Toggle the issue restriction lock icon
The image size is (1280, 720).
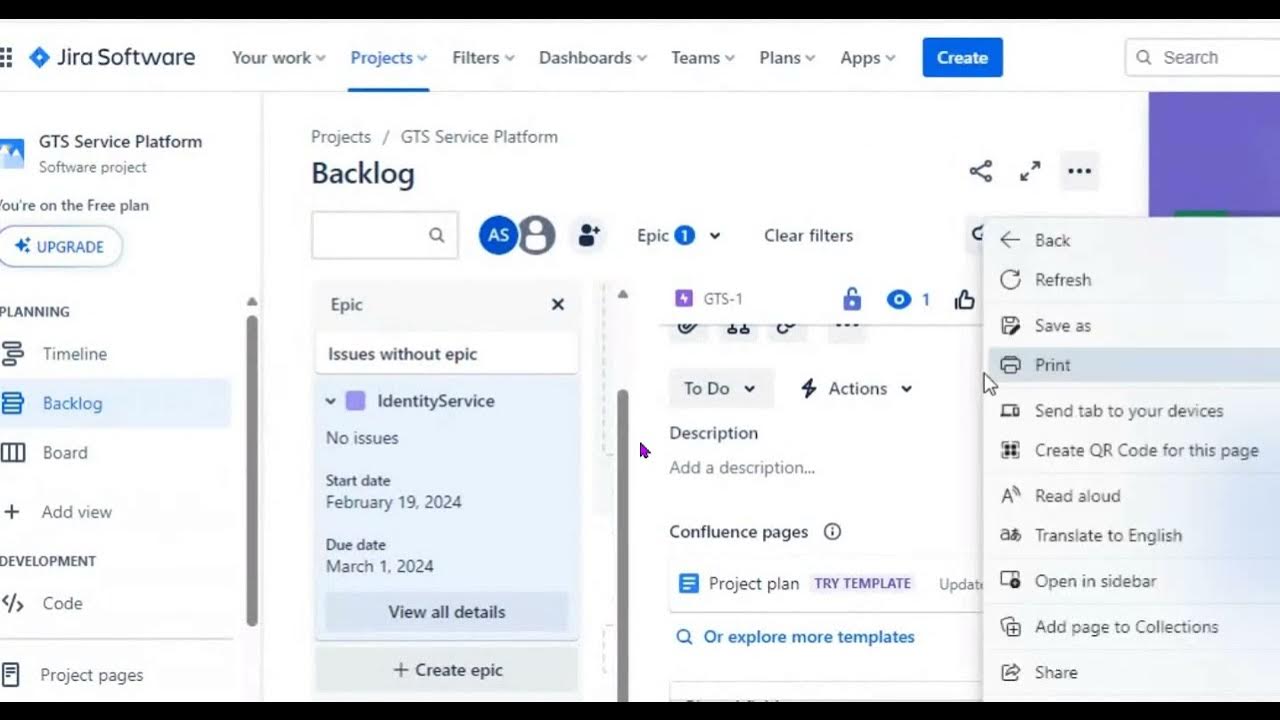(852, 298)
